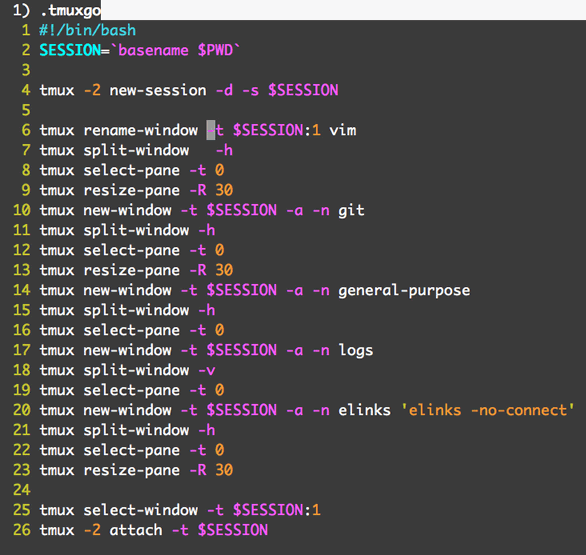Click the highlighted cursor block on line 6
The width and height of the screenshot is (586, 555).
(x=211, y=130)
